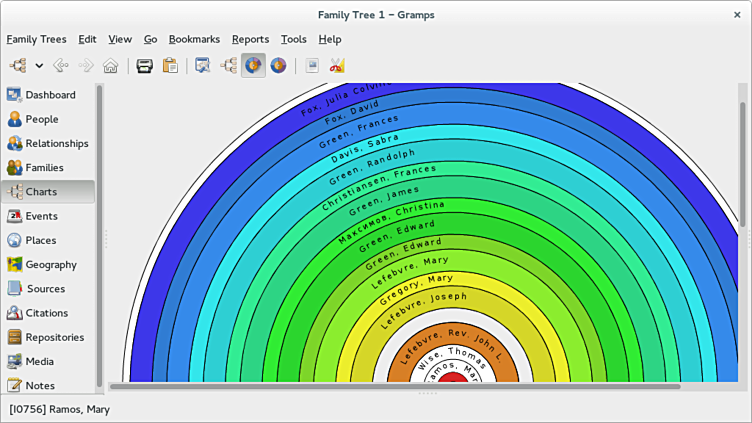Click the Home person toolbar icon
Viewport: 752px width, 423px height.
[110, 66]
